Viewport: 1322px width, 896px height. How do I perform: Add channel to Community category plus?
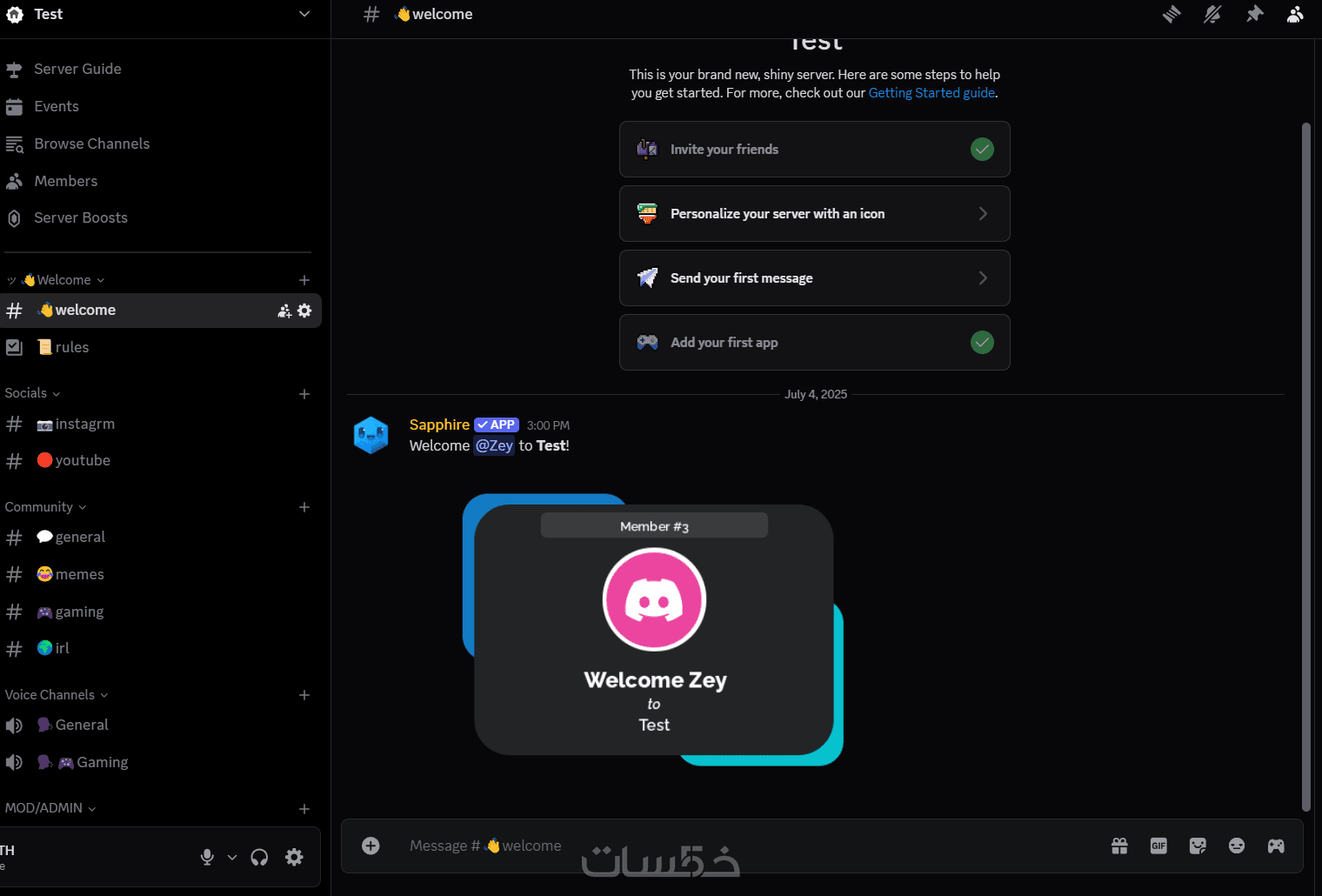click(x=304, y=507)
